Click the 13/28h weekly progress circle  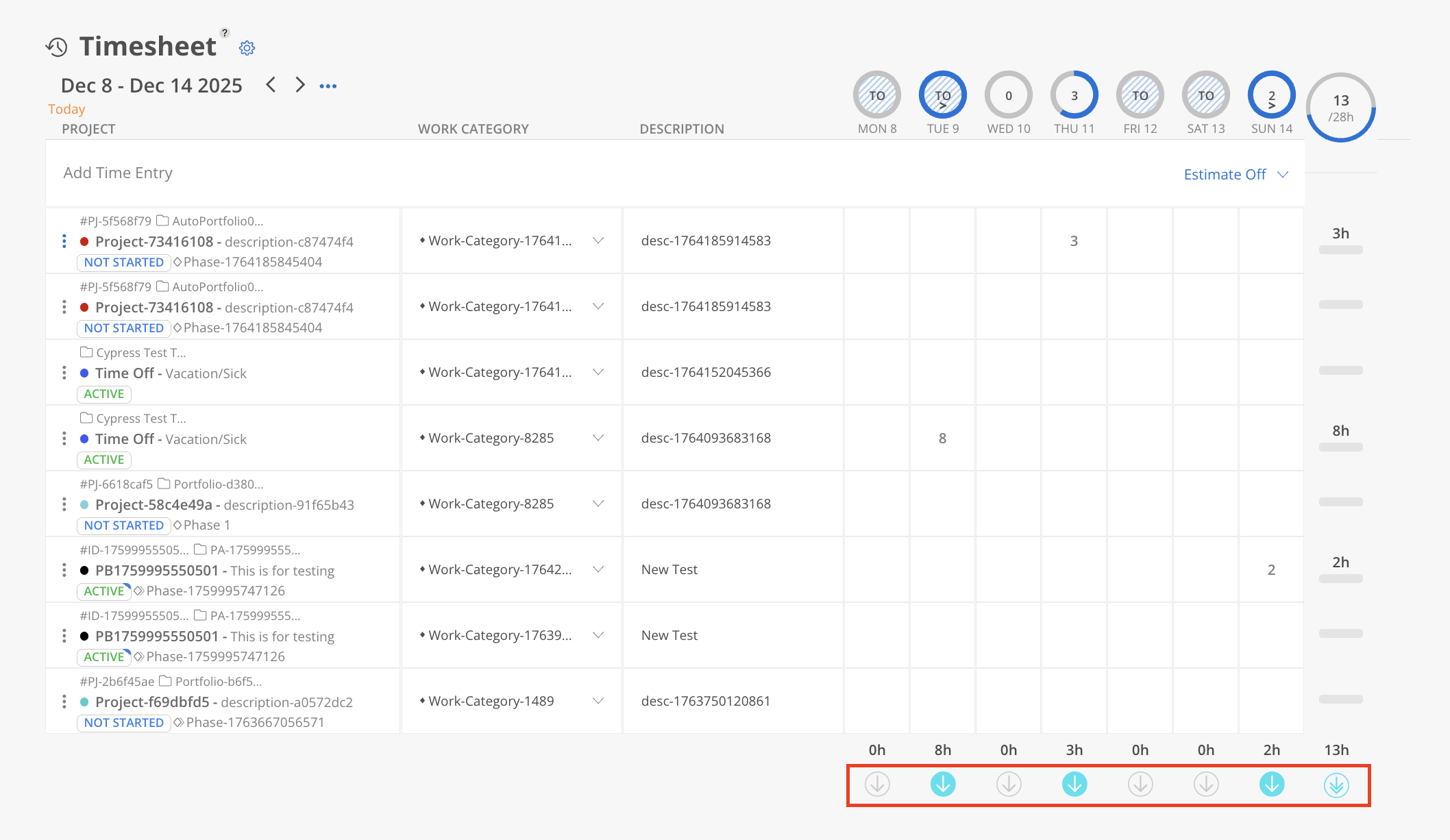(x=1341, y=108)
